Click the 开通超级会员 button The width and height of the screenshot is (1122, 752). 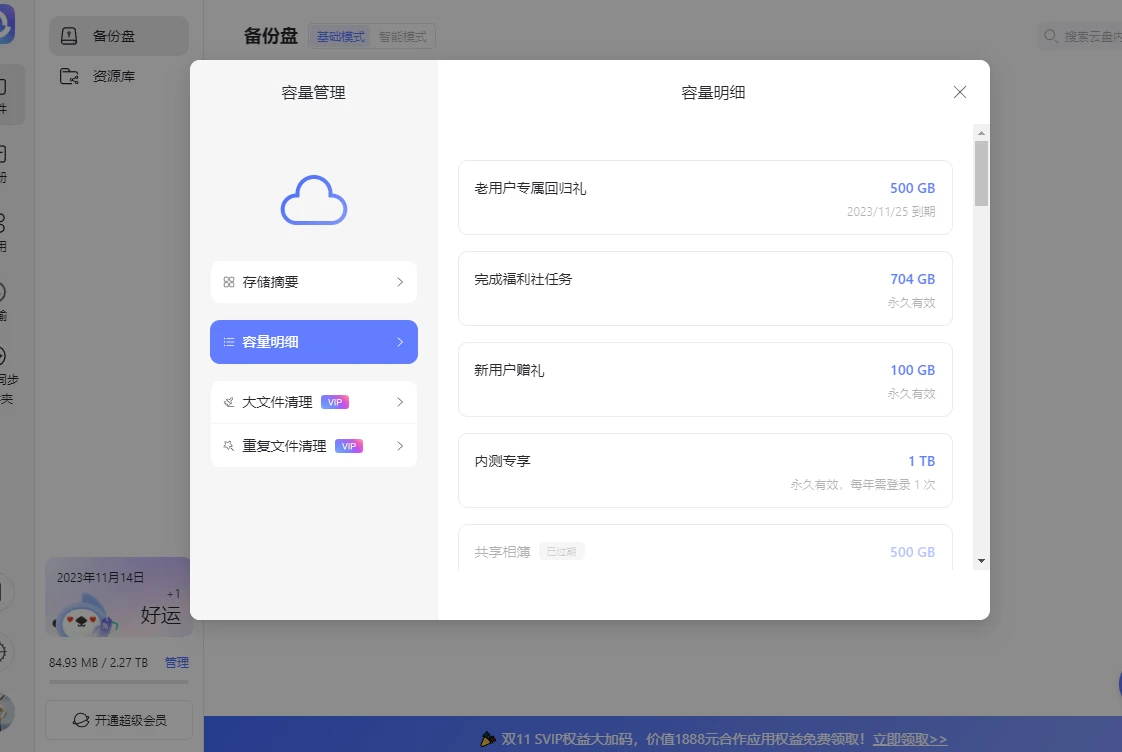[x=119, y=720]
